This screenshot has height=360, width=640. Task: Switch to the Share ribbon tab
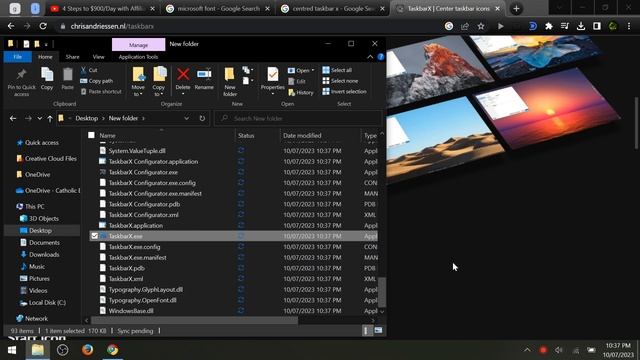pyautogui.click(x=73, y=57)
